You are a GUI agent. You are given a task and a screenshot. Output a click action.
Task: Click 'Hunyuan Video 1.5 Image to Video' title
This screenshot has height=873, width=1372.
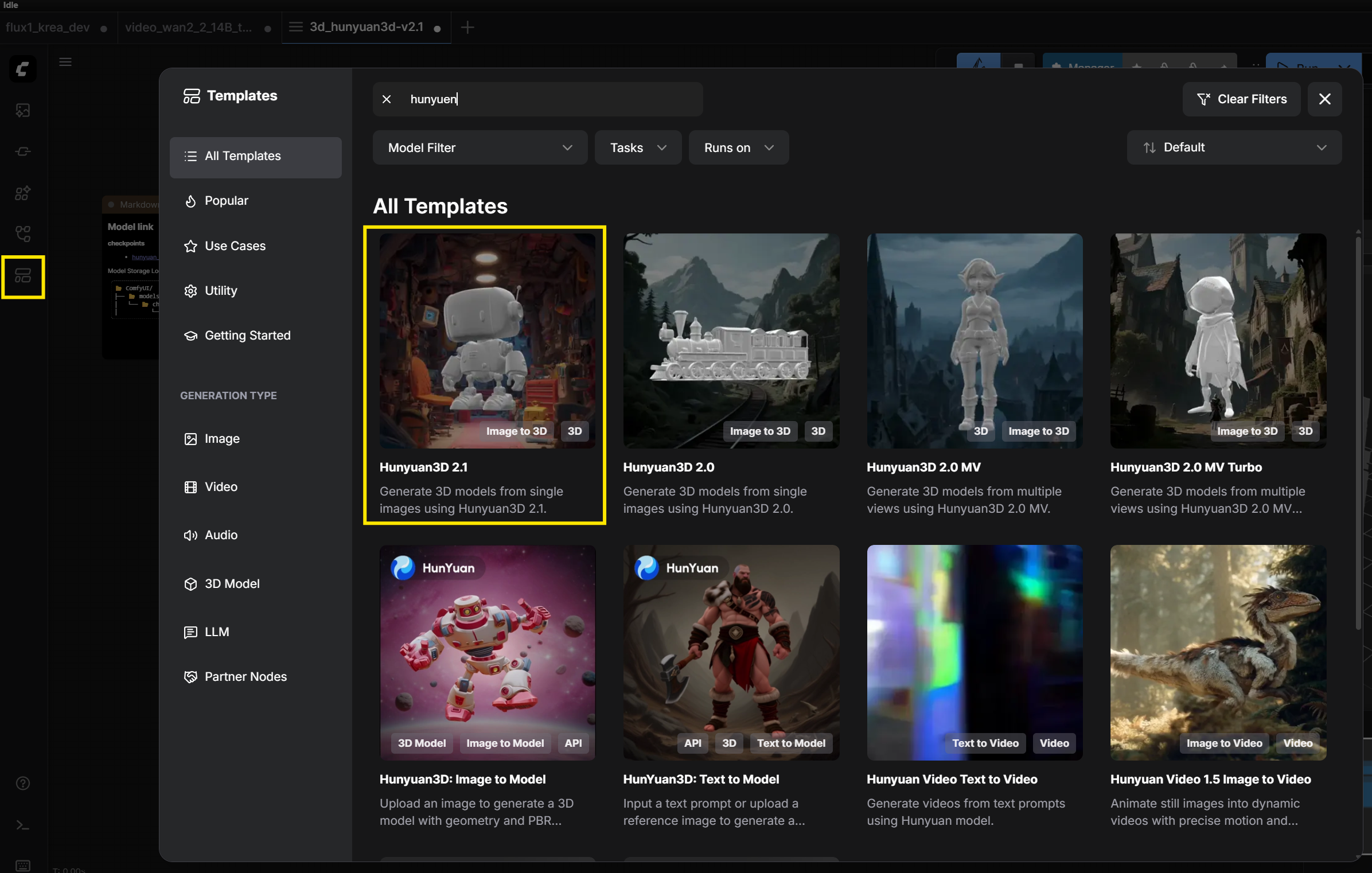point(1211,780)
